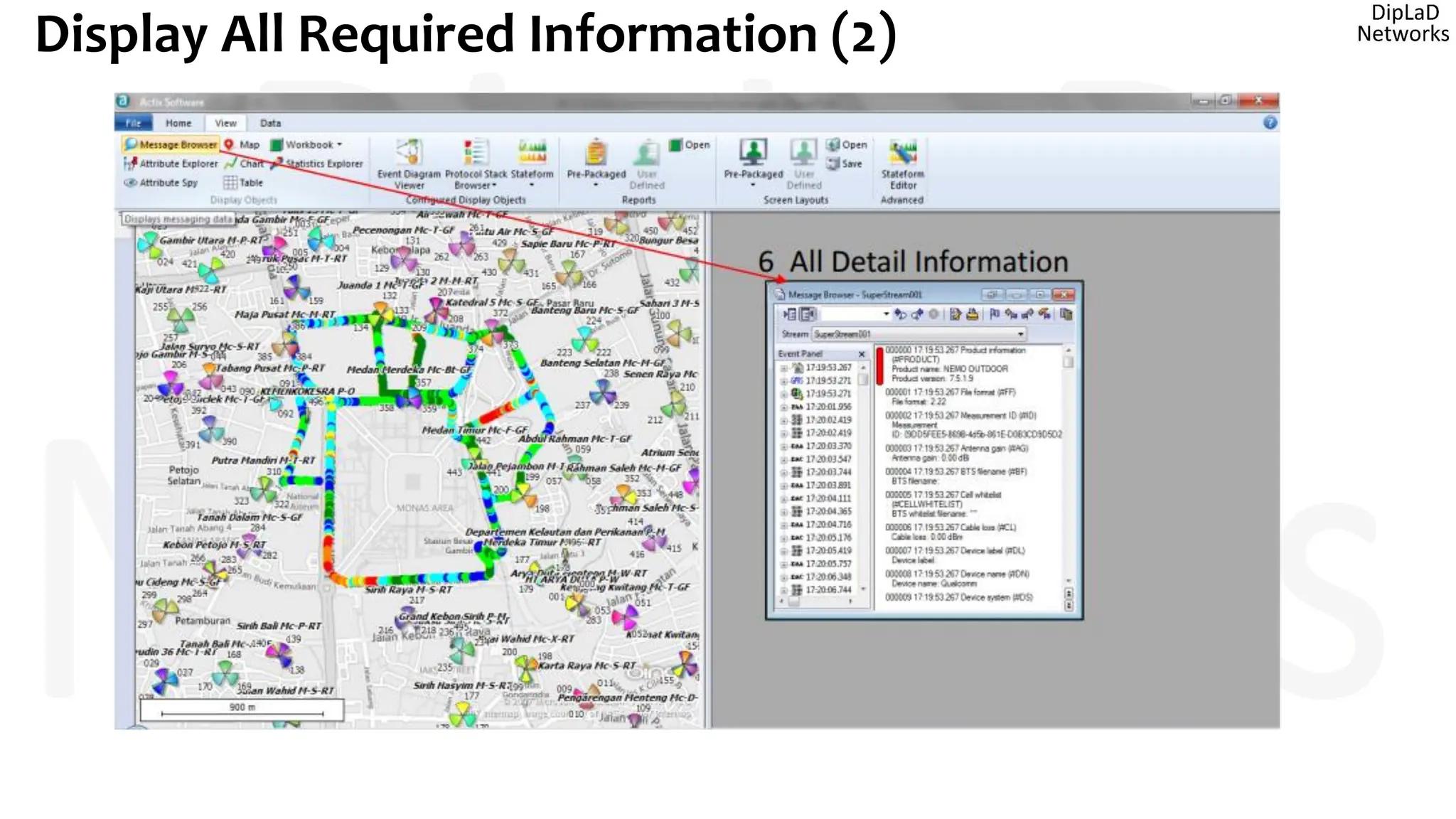This screenshot has width=1456, height=819.
Task: Toggle second panel layout icon in Message Browser
Action: (x=808, y=314)
